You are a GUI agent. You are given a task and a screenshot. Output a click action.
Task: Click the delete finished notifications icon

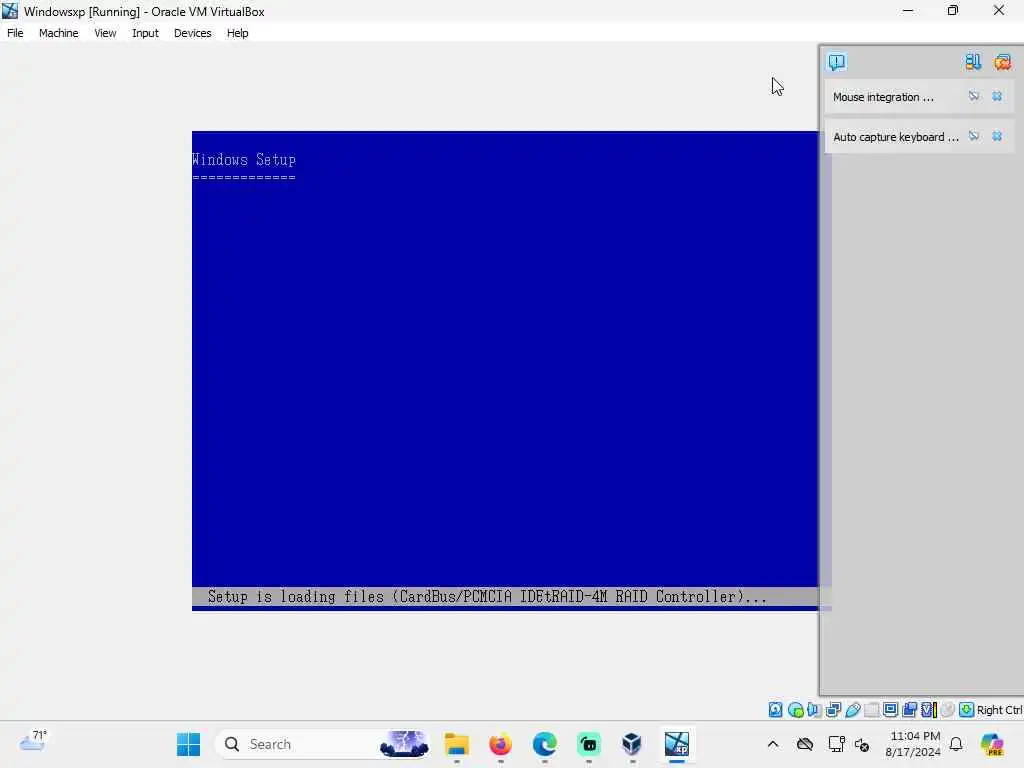[1002, 62]
